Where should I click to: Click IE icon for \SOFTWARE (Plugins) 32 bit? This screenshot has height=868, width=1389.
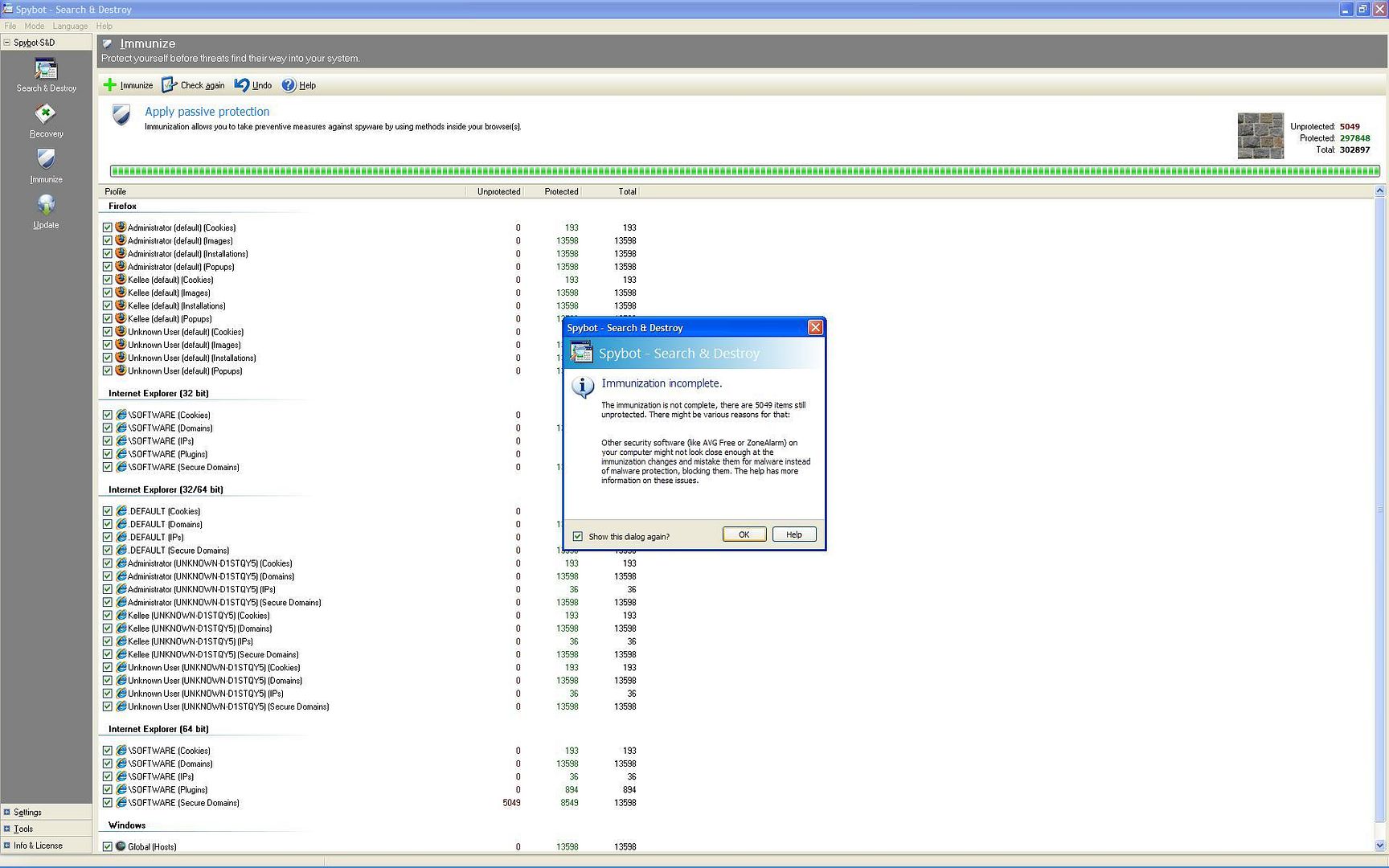(121, 454)
